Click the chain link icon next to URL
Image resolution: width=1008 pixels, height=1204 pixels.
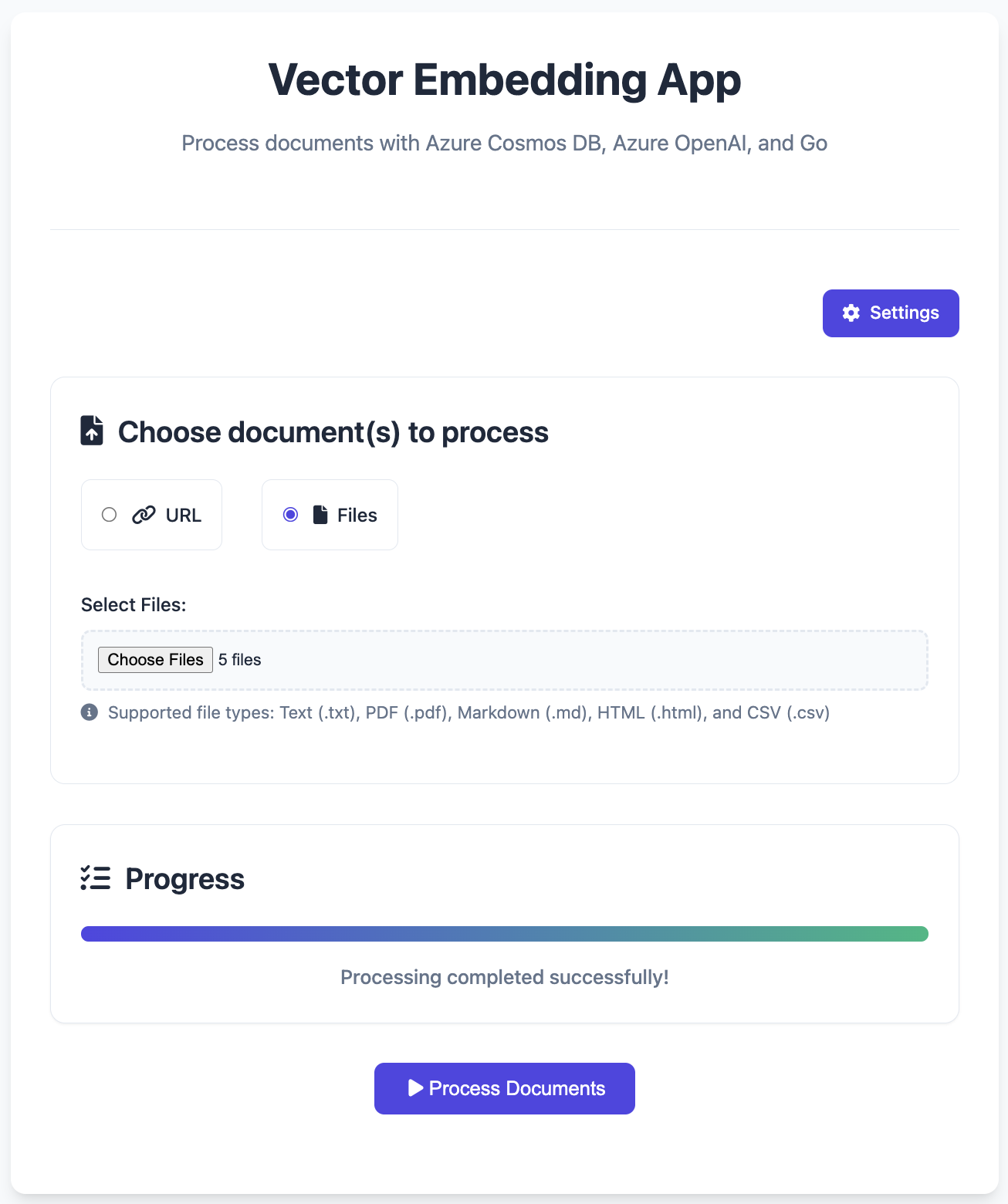click(144, 515)
